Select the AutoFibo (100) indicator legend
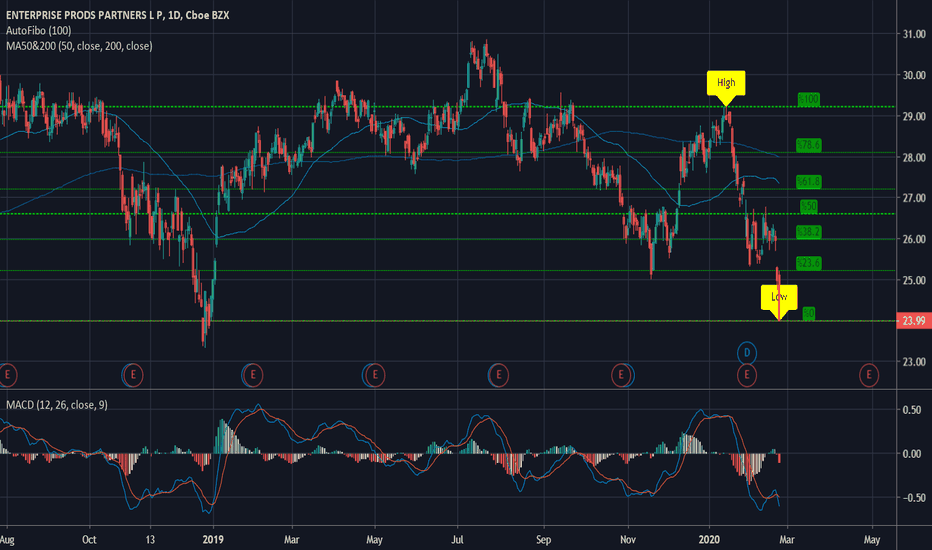This screenshot has width=932, height=550. (x=39, y=31)
